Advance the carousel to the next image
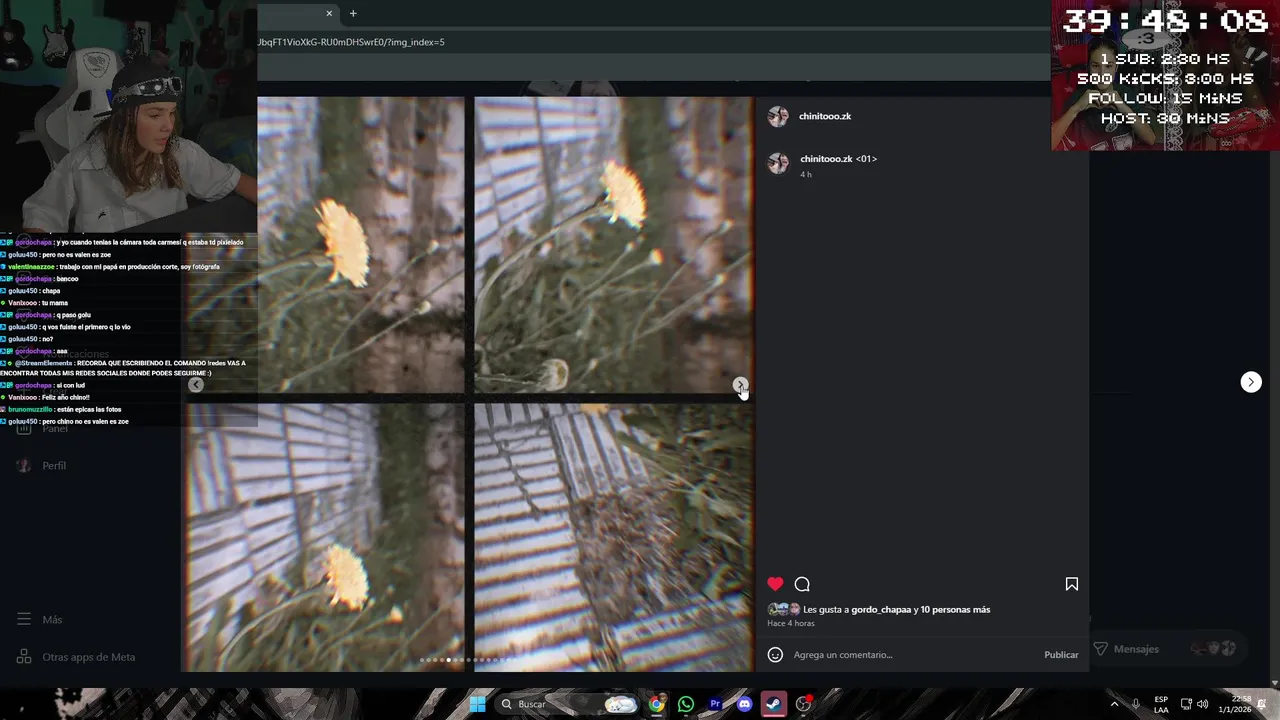 click(740, 385)
